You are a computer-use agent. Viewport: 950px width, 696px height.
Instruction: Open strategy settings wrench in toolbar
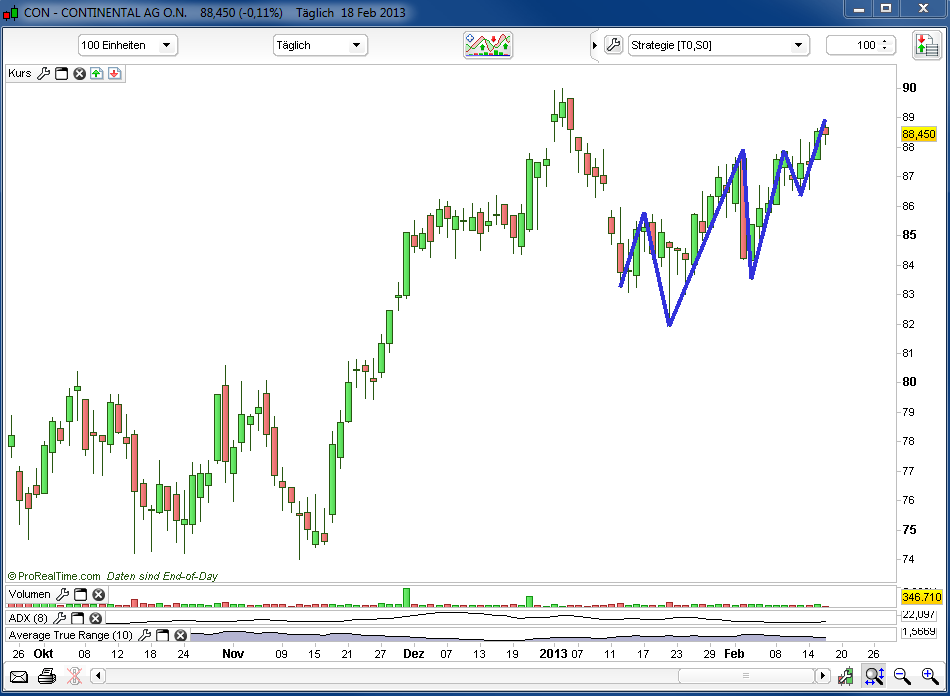(x=613, y=45)
